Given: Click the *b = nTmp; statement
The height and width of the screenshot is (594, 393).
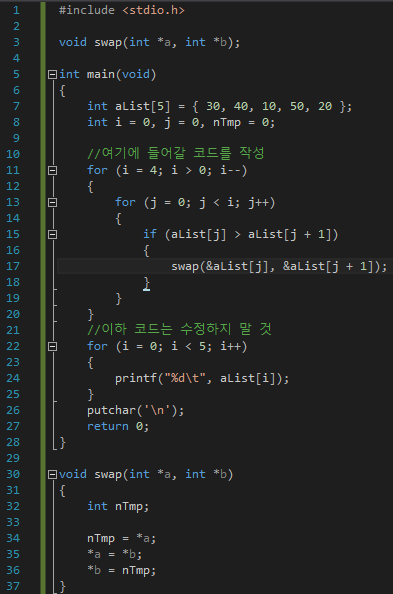Looking at the screenshot, I should pos(121,570).
